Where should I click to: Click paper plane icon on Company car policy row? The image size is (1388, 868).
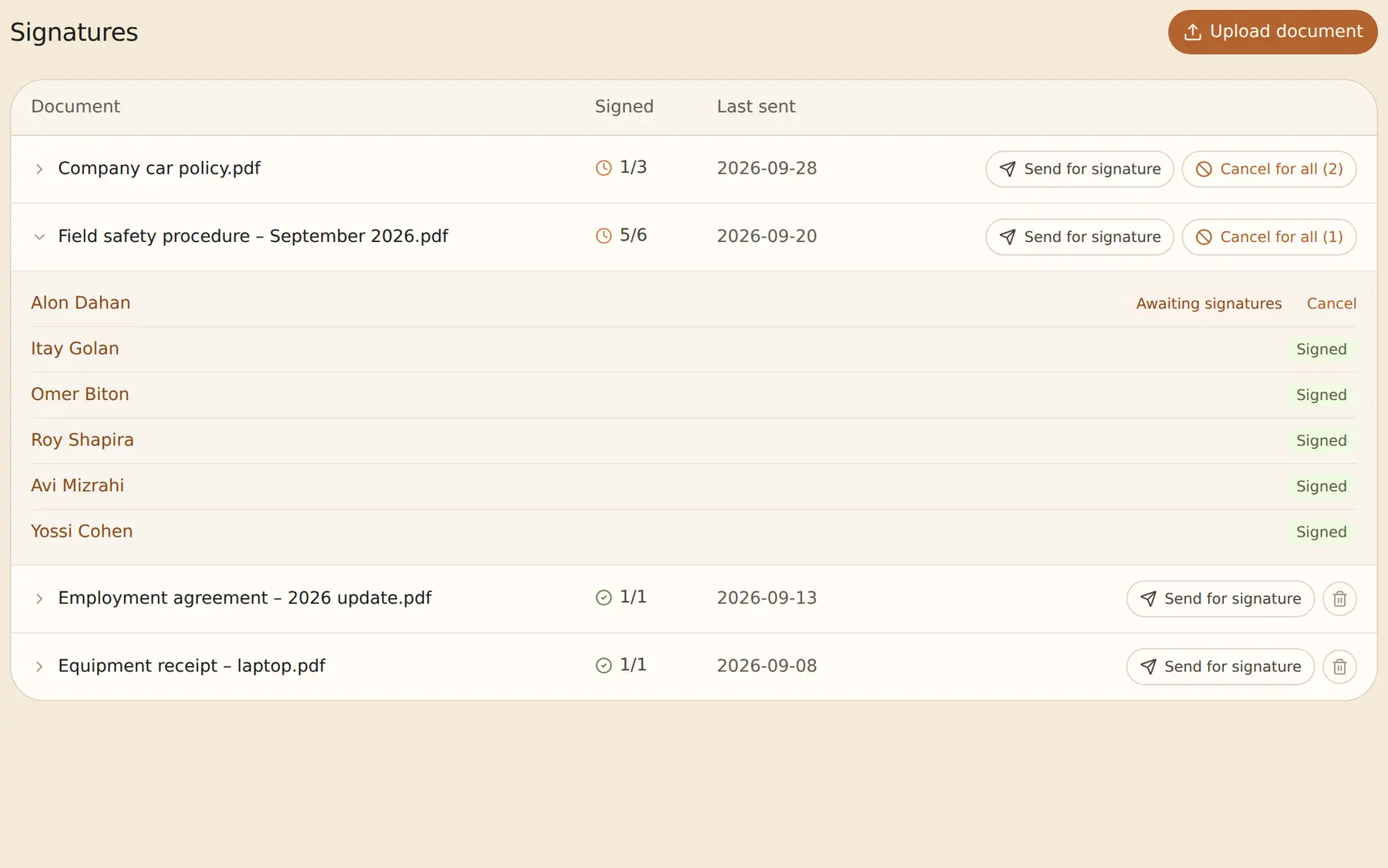(x=1008, y=169)
